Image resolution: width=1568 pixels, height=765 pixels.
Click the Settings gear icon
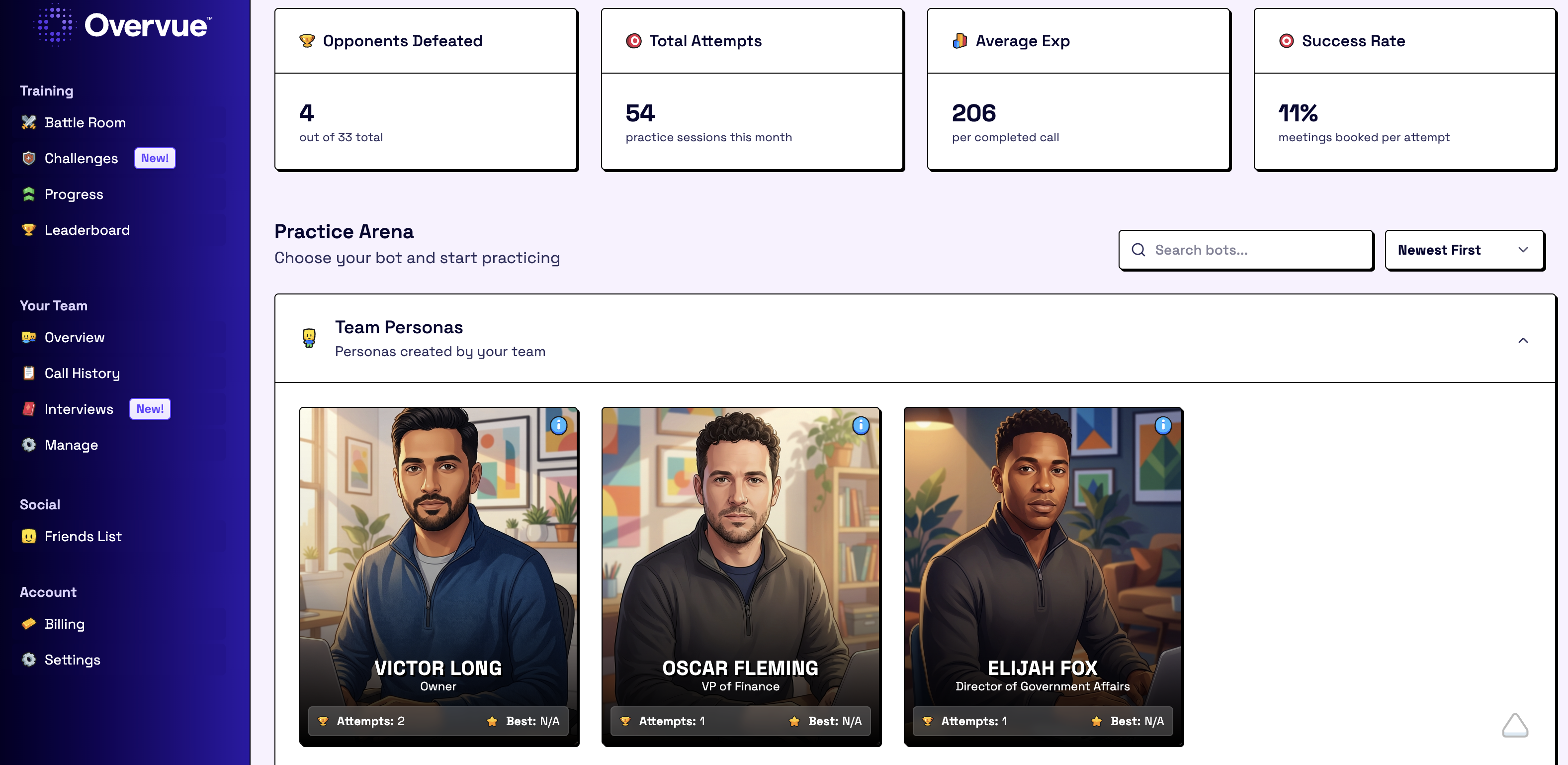[29, 660]
